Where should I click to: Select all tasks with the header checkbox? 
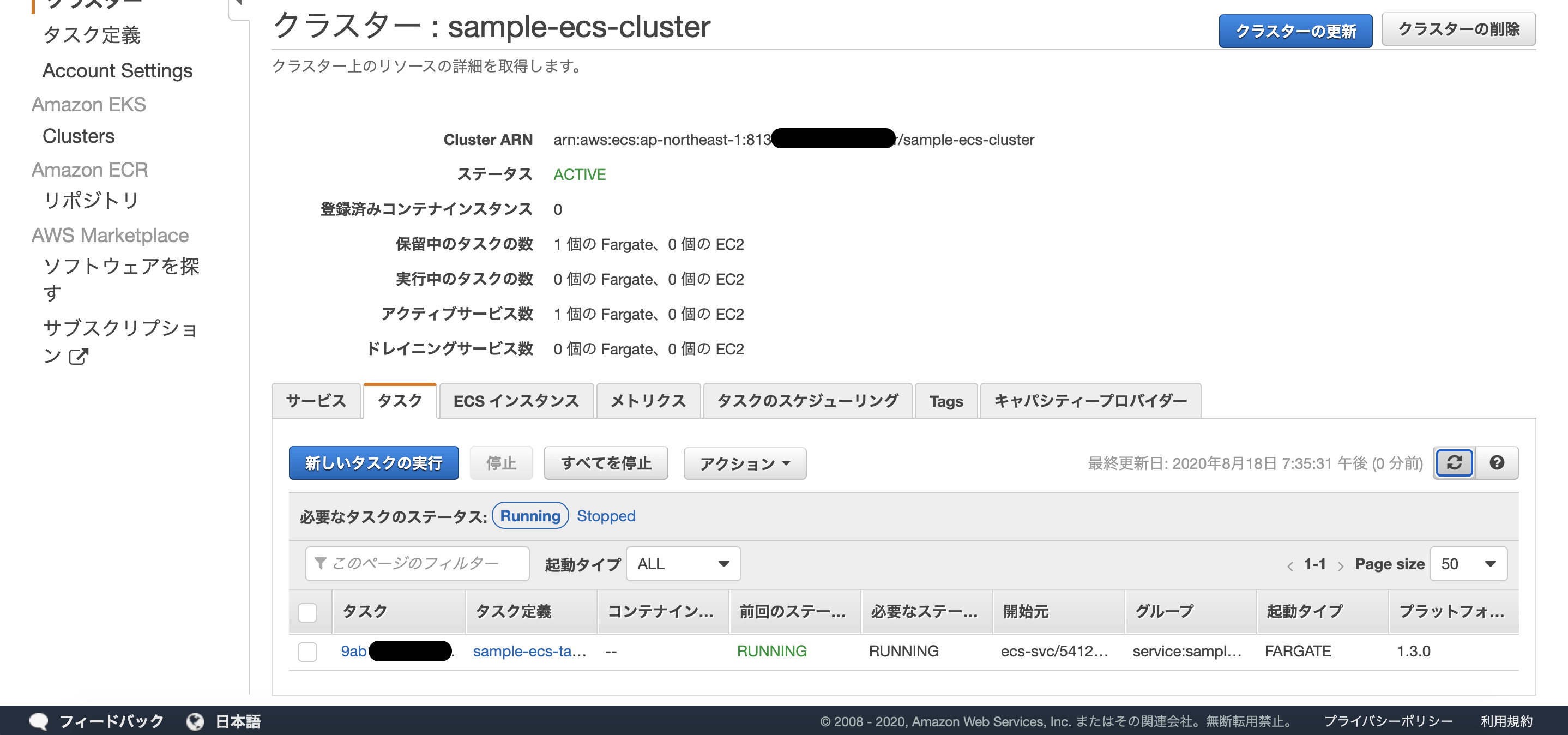point(307,612)
